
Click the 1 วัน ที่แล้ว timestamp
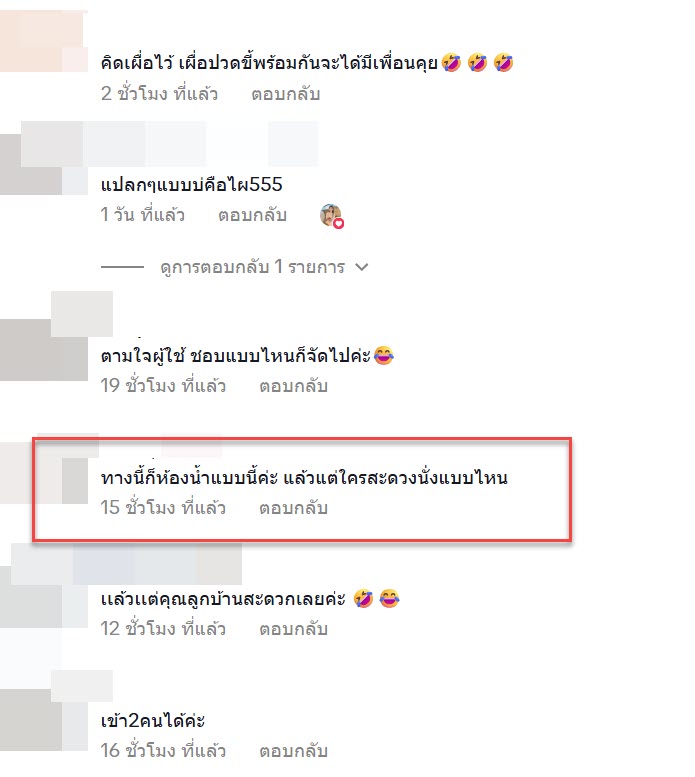click(x=143, y=215)
